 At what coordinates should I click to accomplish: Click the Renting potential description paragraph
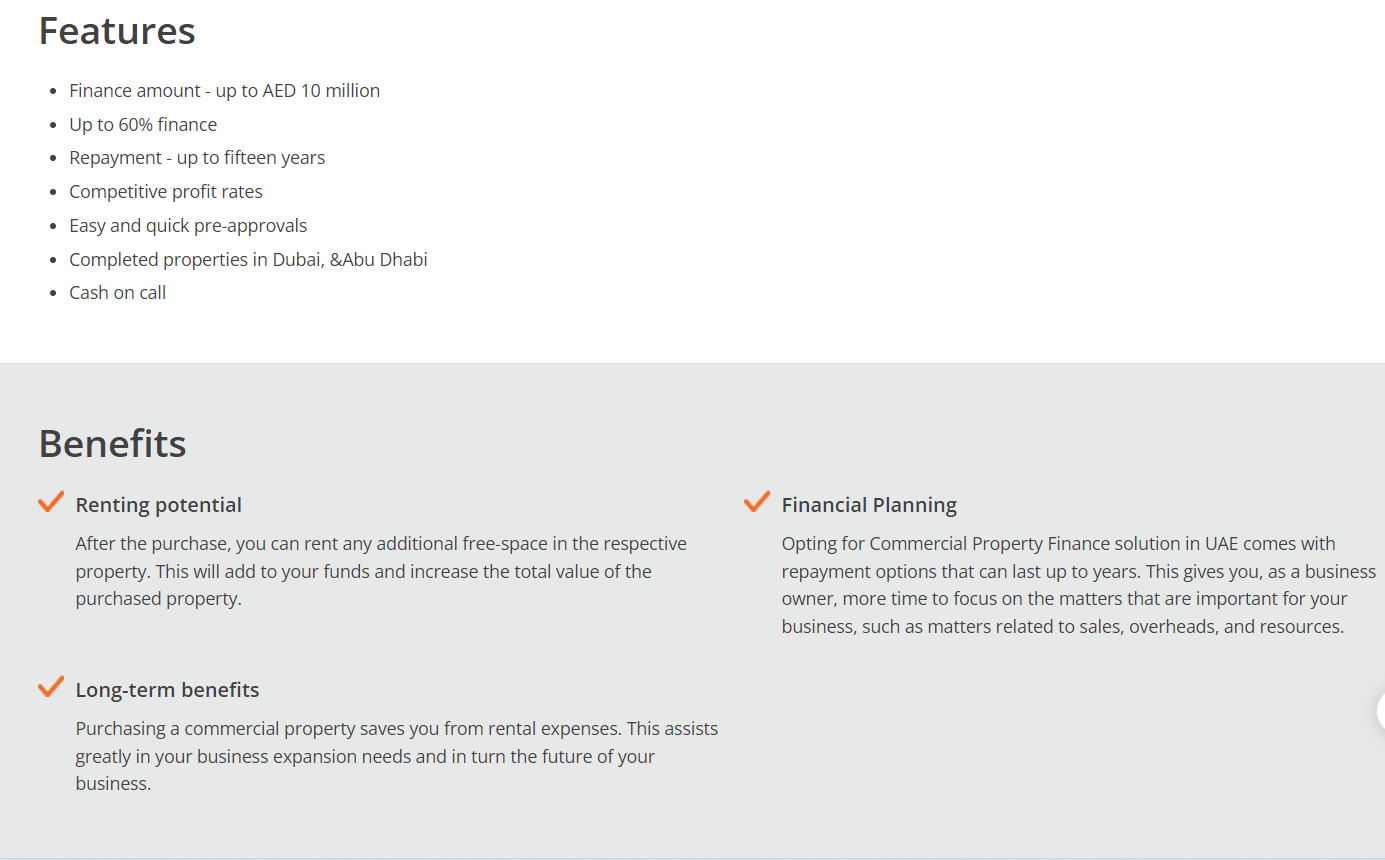pos(380,572)
